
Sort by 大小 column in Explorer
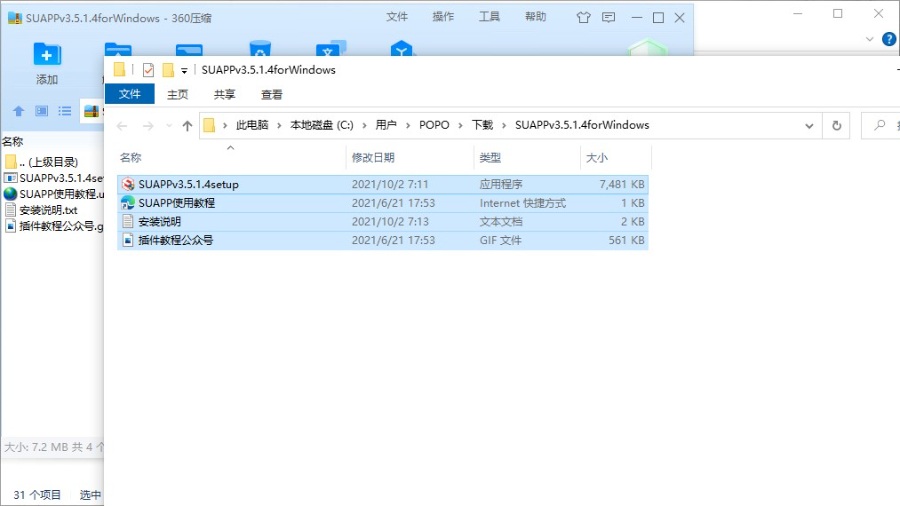[616, 157]
